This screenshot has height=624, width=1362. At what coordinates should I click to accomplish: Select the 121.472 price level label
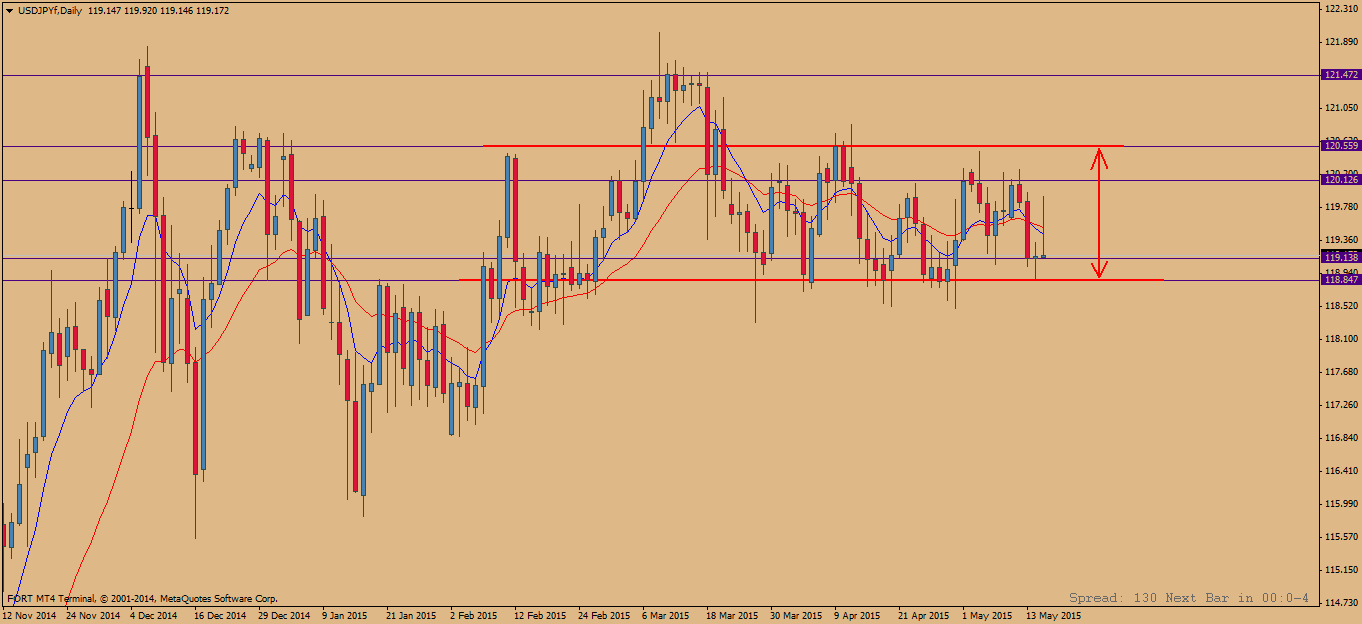point(1340,75)
